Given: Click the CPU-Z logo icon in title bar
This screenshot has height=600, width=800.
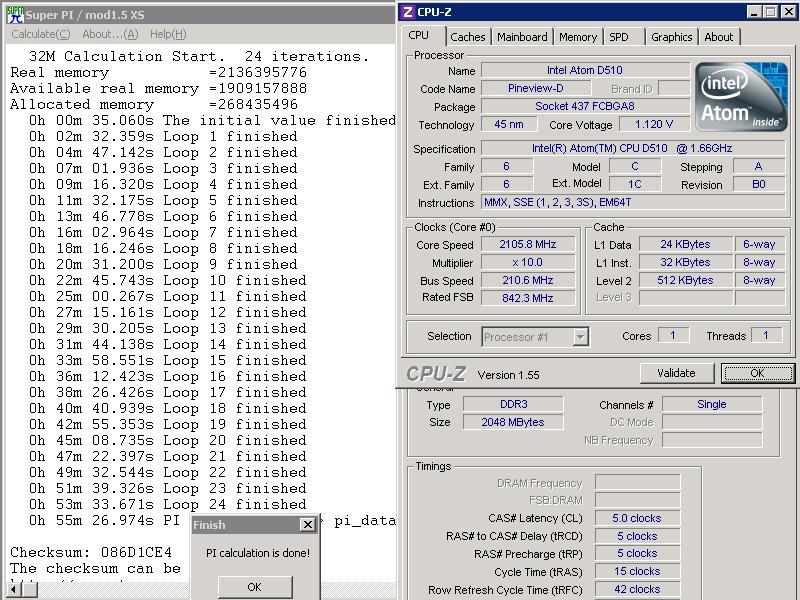Looking at the screenshot, I should pos(407,12).
